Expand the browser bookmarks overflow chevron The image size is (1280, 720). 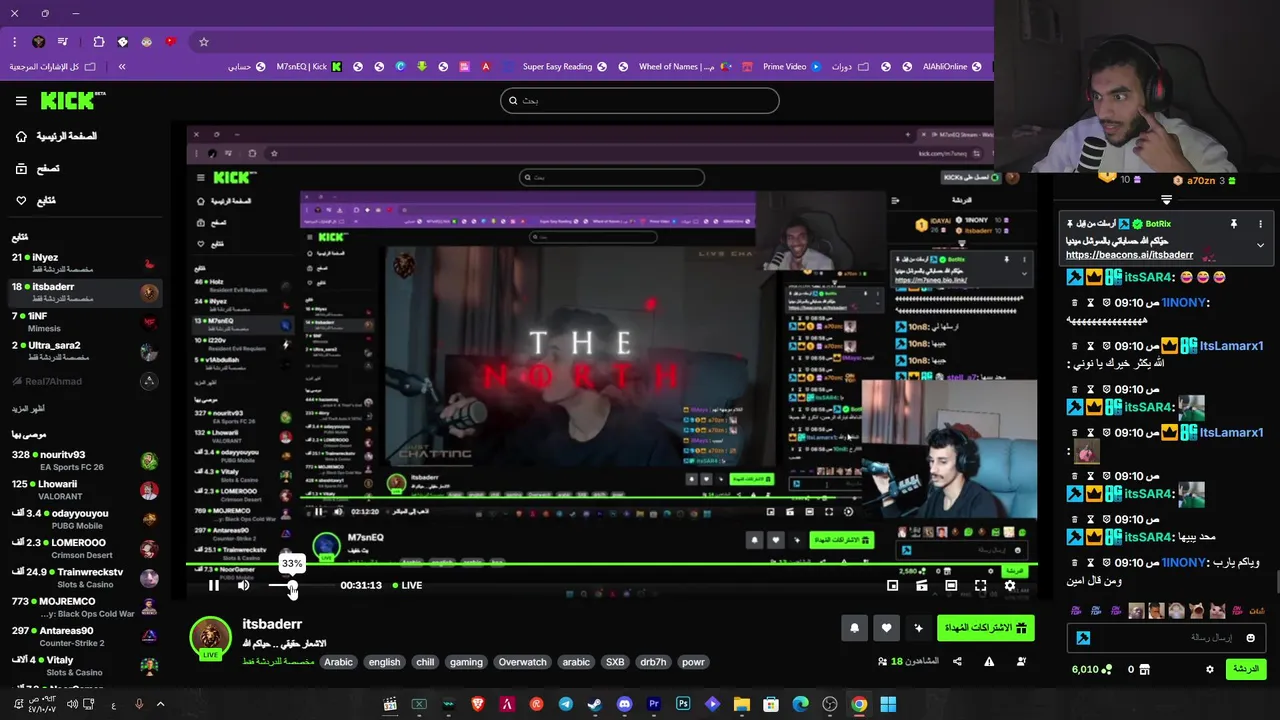(122, 67)
